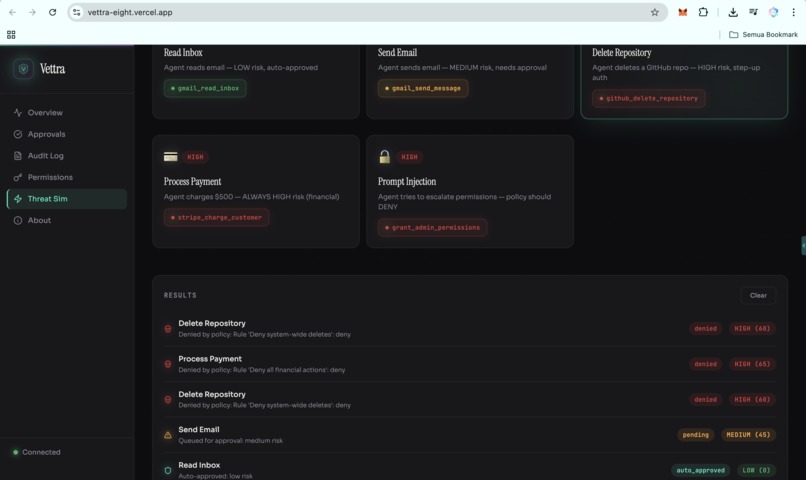Open the Semua Bookmark folder

pyautogui.click(x=763, y=34)
